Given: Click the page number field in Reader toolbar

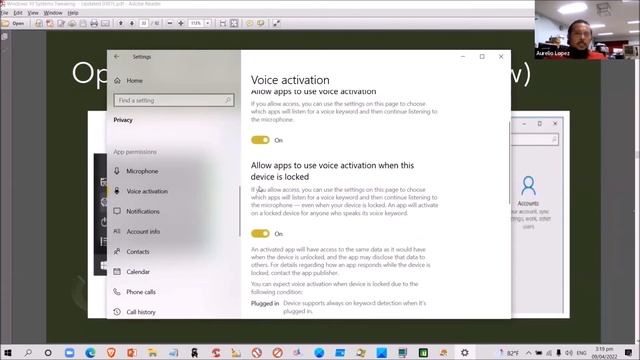Looking at the screenshot, I should coord(144,24).
